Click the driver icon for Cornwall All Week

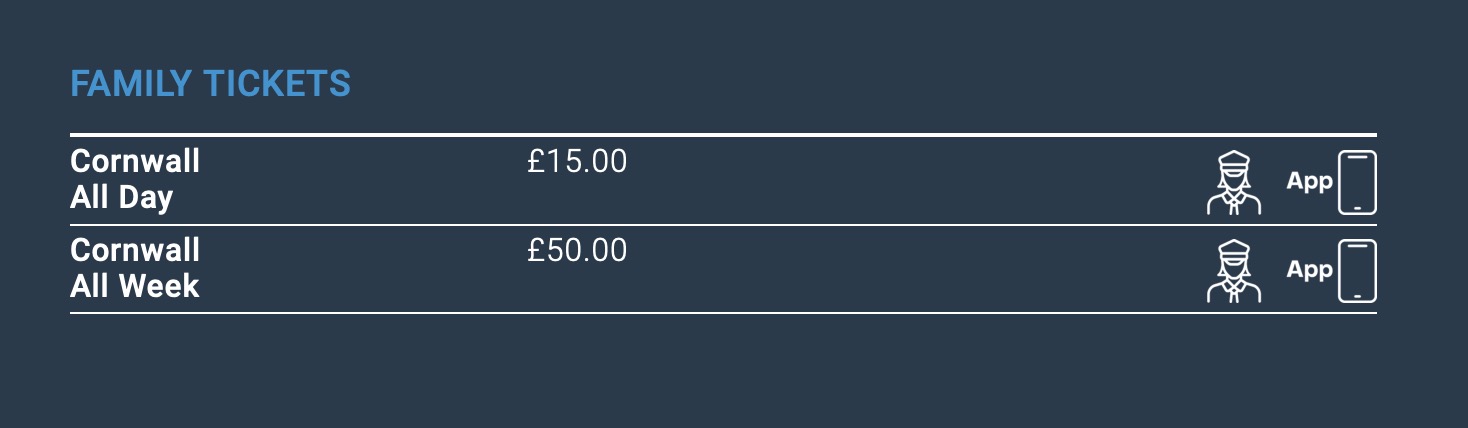1234,271
